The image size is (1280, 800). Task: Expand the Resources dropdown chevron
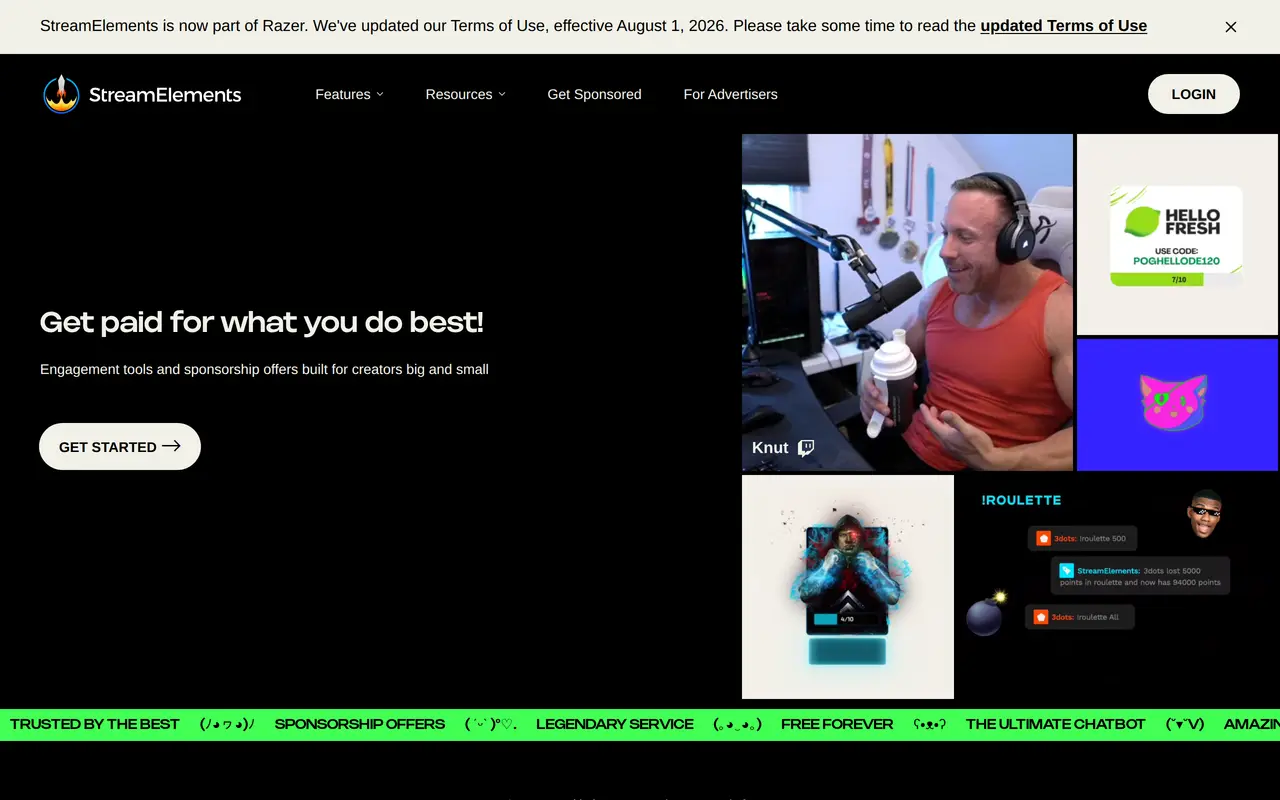click(x=502, y=94)
